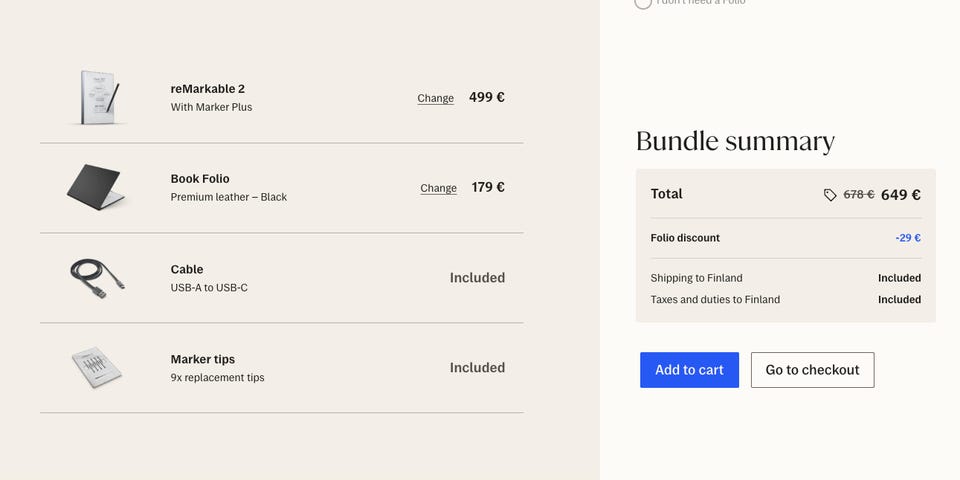Click the Cable item title
Viewport: 960px width, 480px height.
[187, 269]
